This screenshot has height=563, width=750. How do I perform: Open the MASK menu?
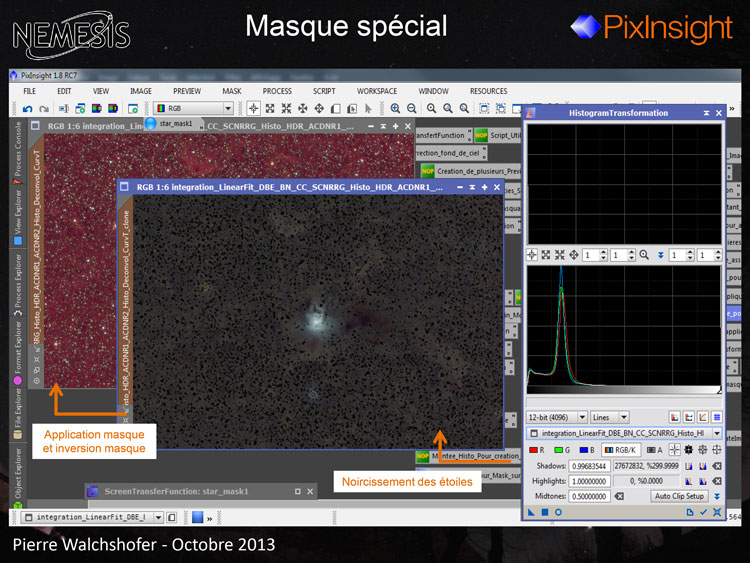[232, 91]
